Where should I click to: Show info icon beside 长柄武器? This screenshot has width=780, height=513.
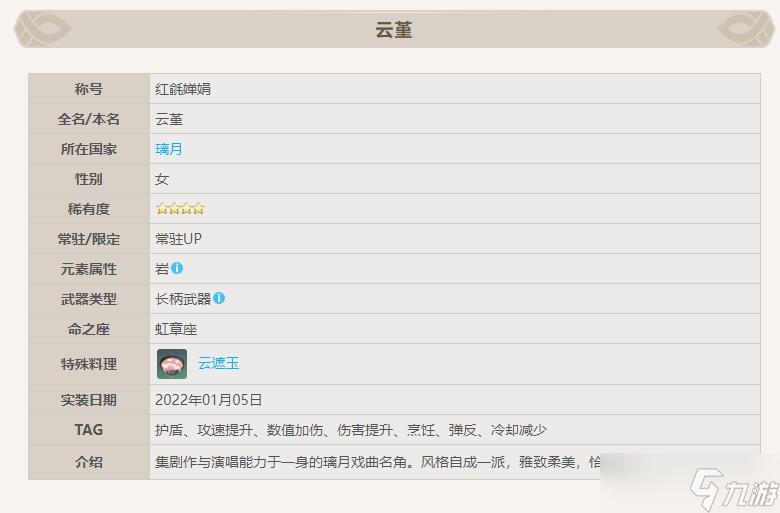[x=219, y=298]
